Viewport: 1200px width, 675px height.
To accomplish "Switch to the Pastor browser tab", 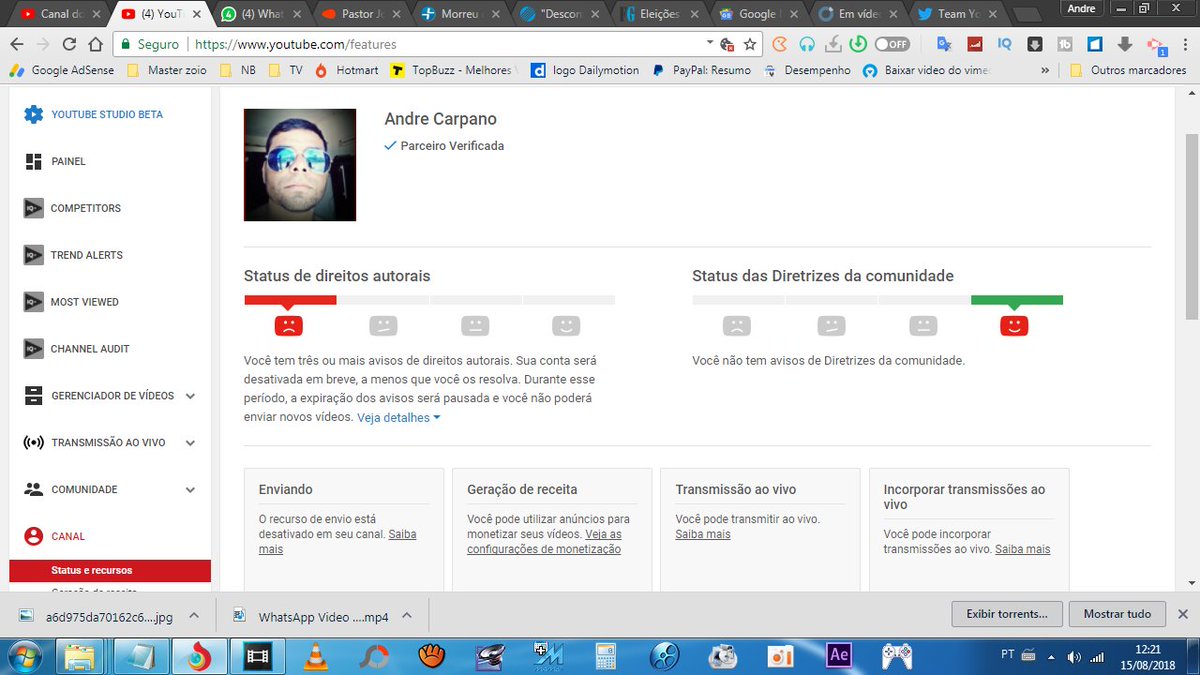I will pyautogui.click(x=360, y=14).
